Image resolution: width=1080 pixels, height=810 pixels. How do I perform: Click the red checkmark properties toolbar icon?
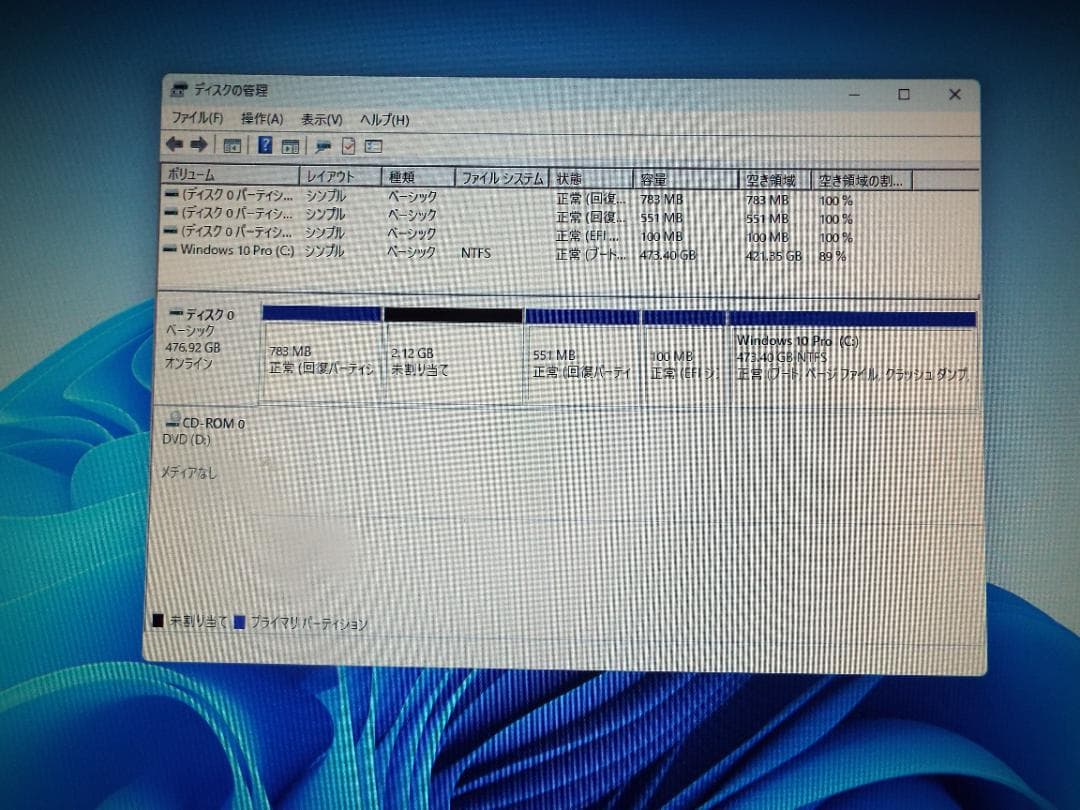[347, 145]
